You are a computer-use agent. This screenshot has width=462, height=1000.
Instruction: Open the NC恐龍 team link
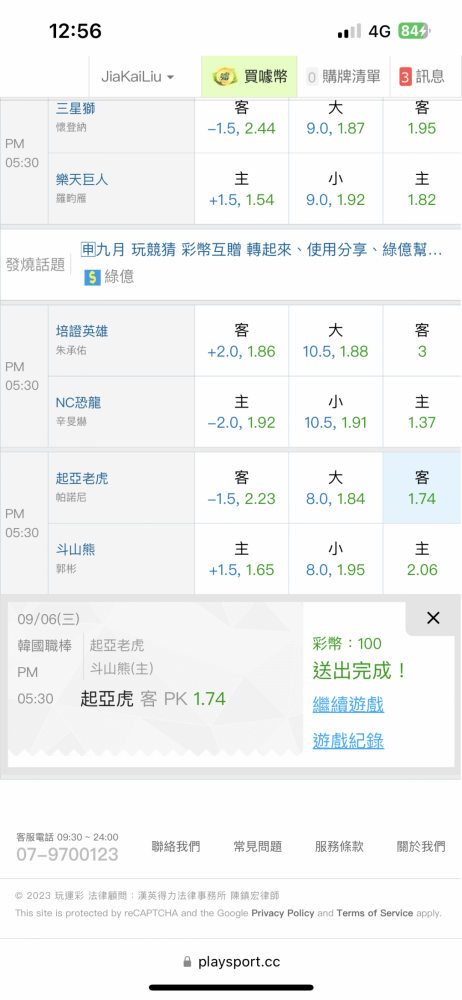[x=78, y=403]
